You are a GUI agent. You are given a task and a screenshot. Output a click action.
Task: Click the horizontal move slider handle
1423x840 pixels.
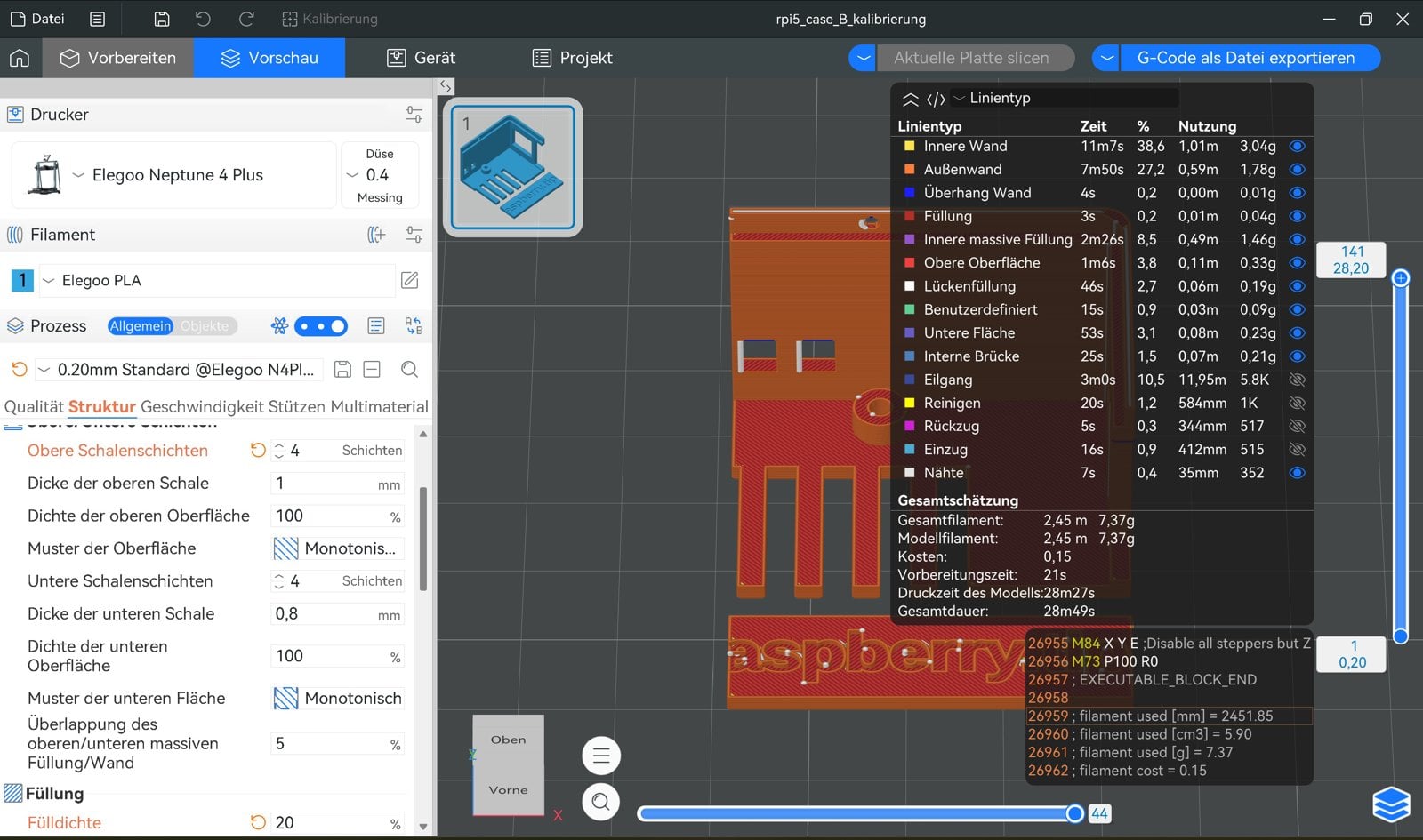tap(1074, 813)
